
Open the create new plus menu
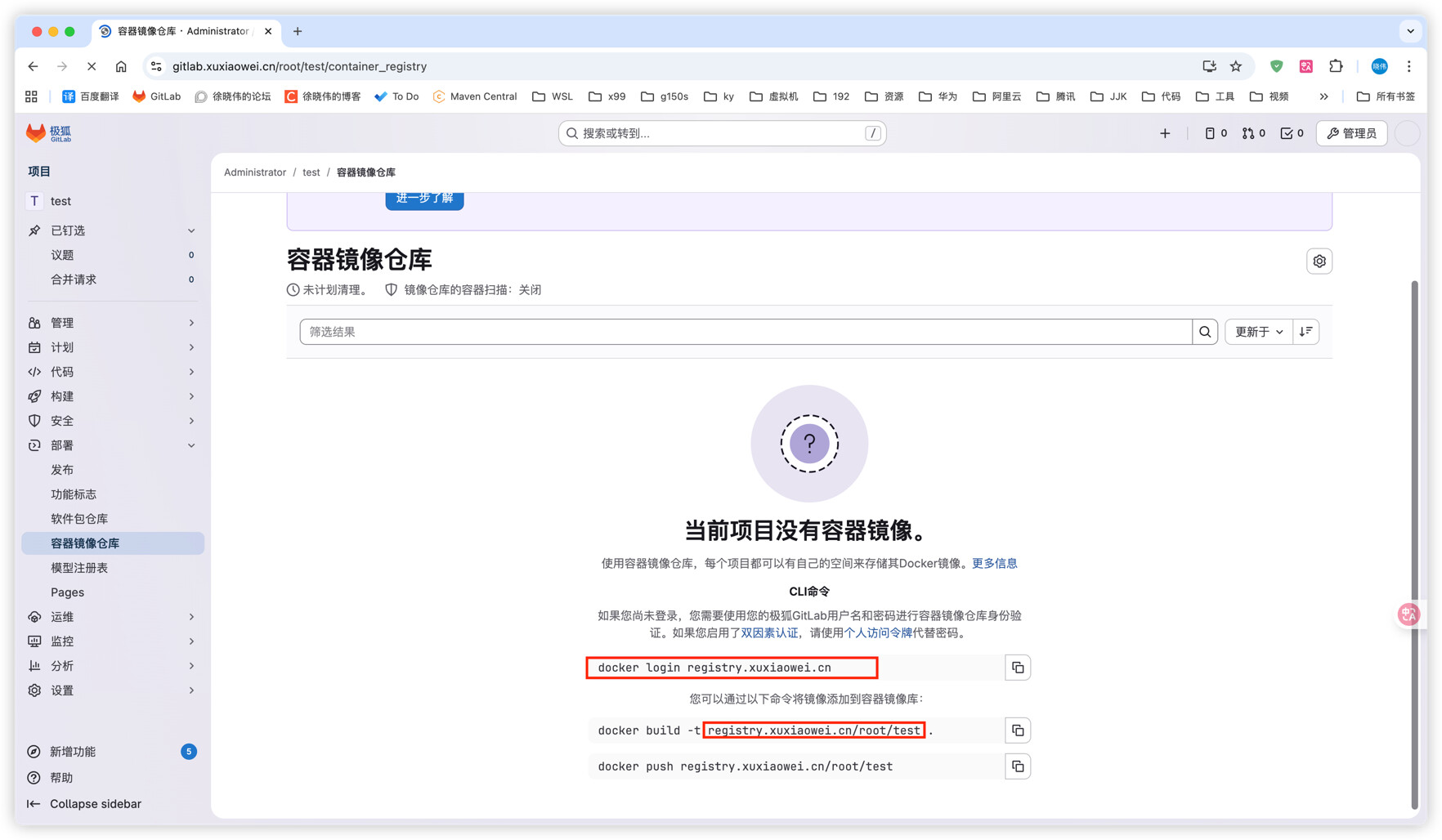(1164, 133)
